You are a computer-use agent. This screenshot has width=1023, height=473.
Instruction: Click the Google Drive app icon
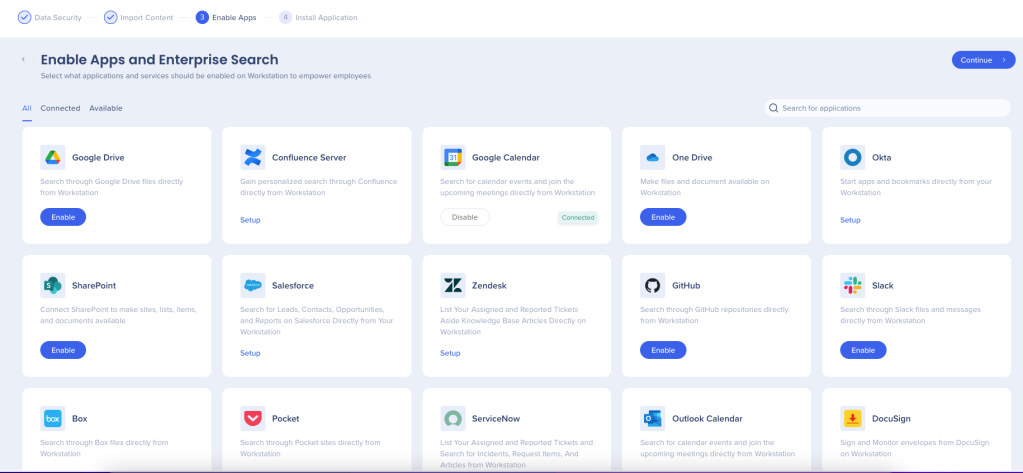coord(53,157)
